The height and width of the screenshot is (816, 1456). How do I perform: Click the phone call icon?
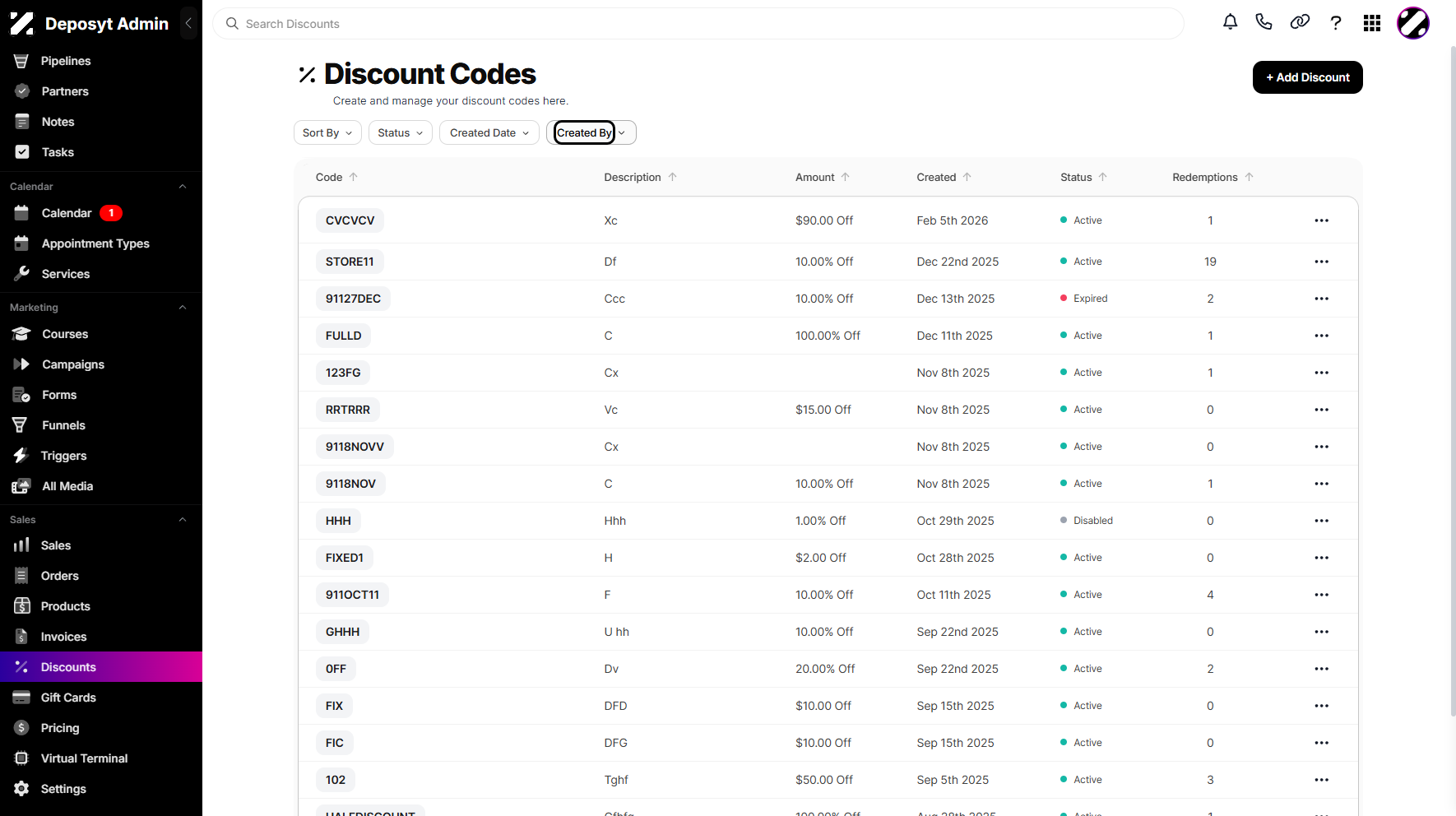tap(1264, 23)
